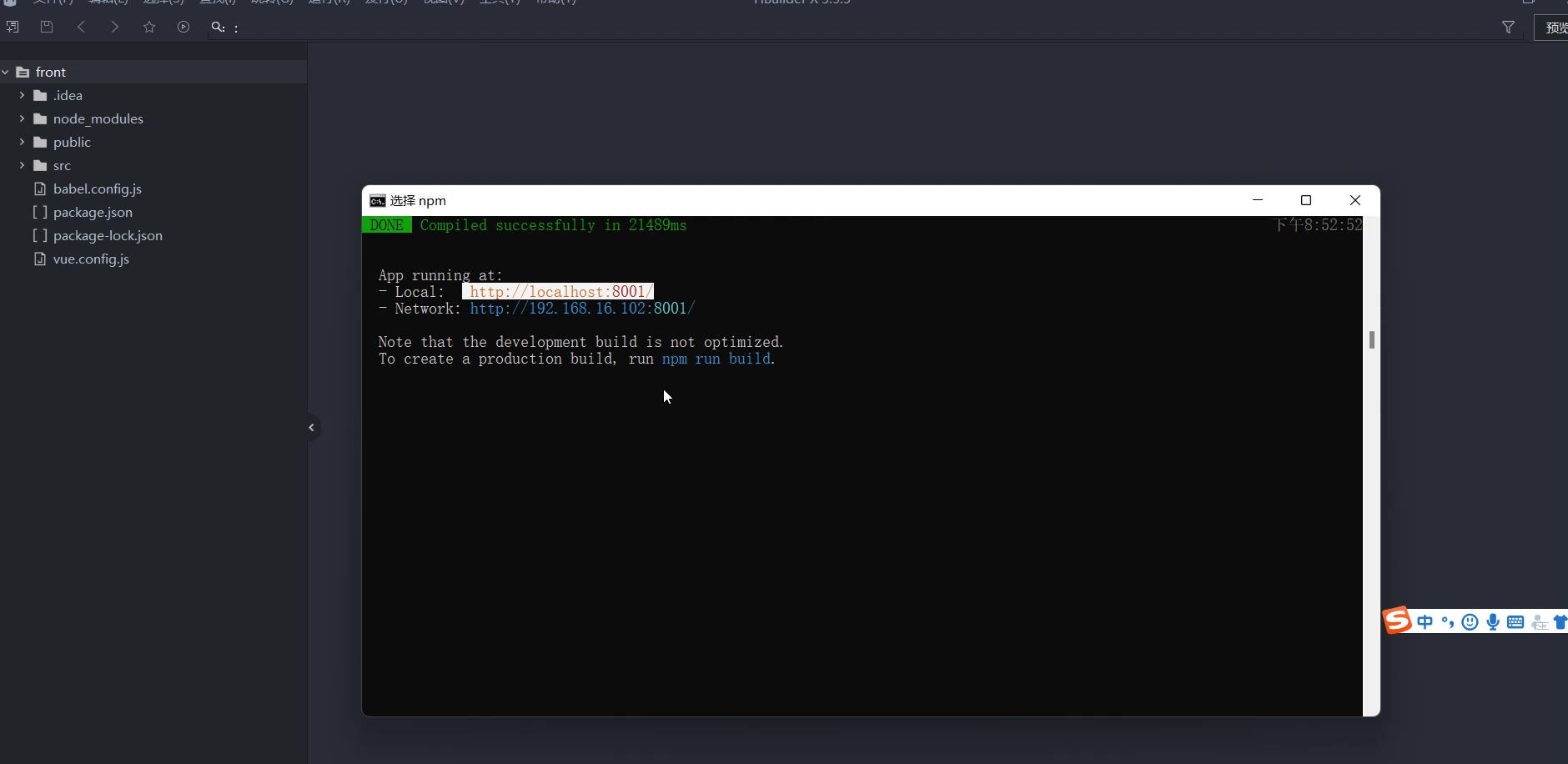Screen dimensions: 1568x764
Task: Navigate back with the left arrow
Action: click(81, 27)
